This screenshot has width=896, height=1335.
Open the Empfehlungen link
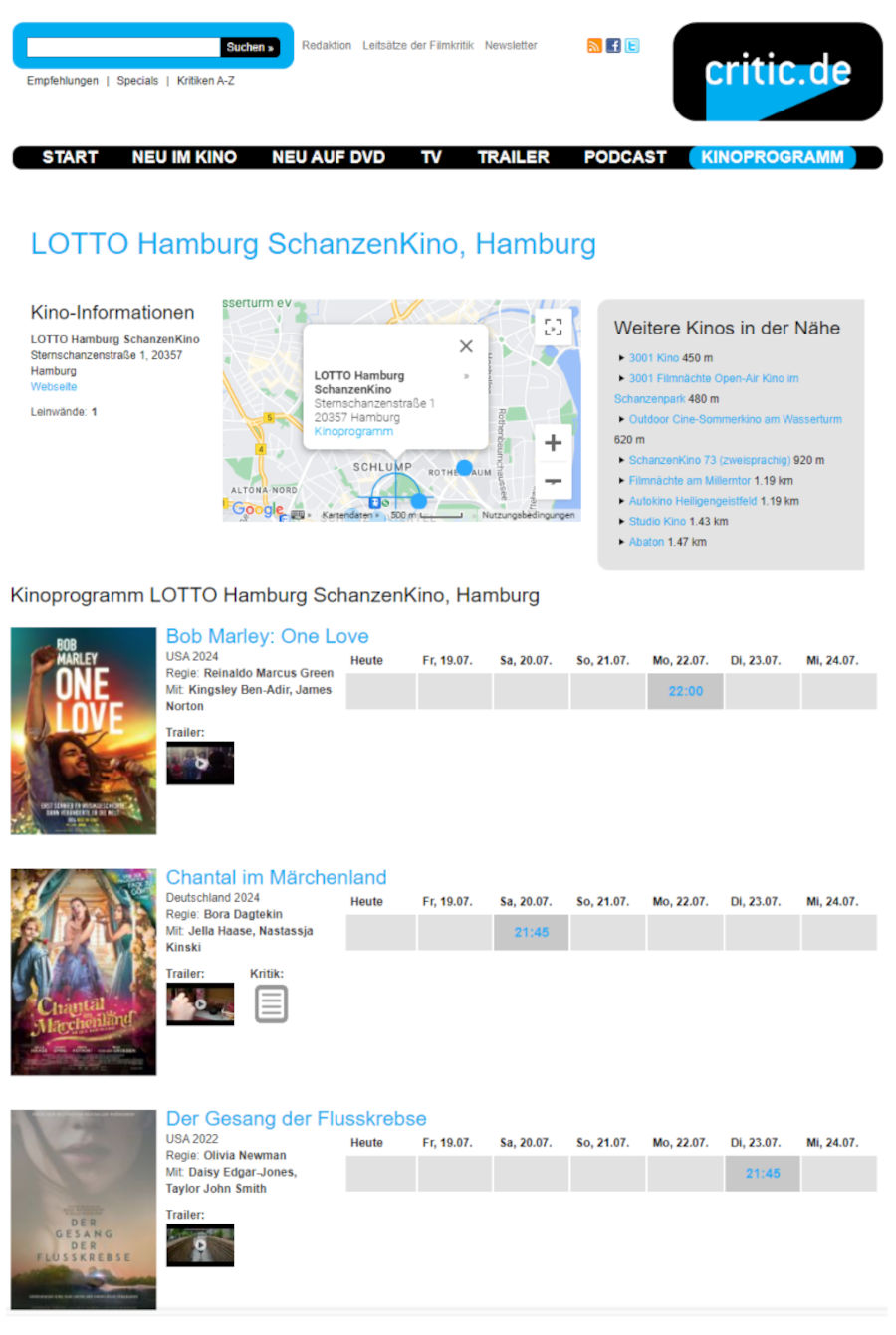pos(63,81)
